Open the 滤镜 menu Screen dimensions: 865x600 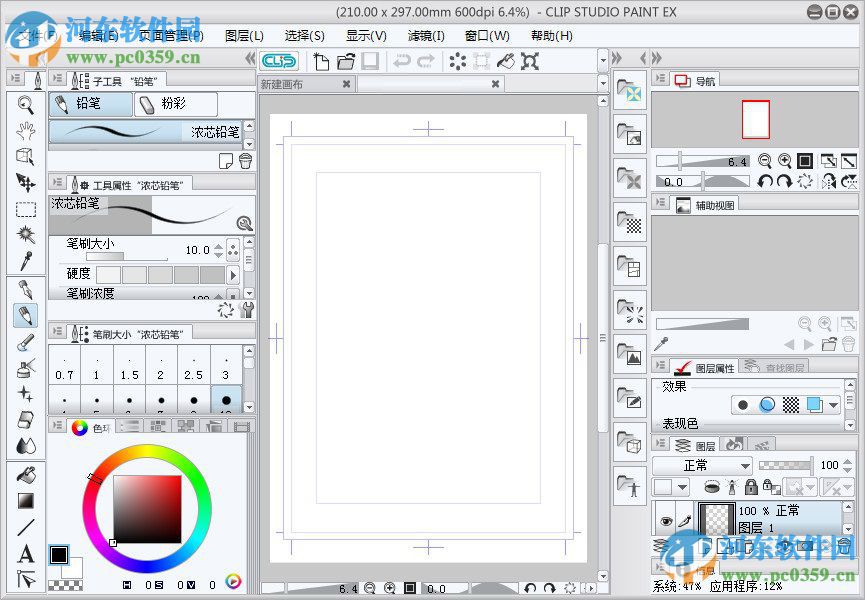coord(424,35)
